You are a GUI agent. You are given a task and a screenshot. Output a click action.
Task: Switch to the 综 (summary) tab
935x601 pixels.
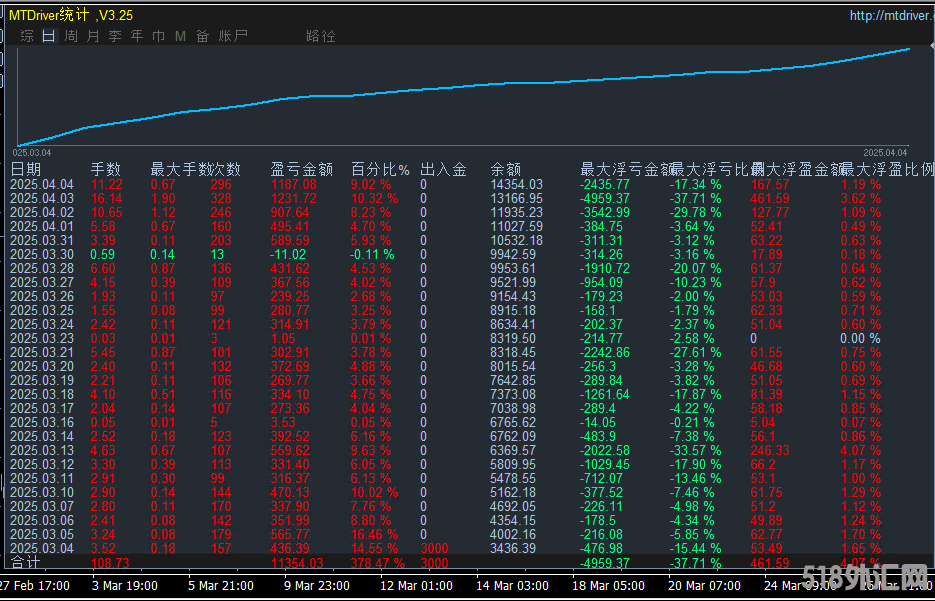(x=27, y=36)
